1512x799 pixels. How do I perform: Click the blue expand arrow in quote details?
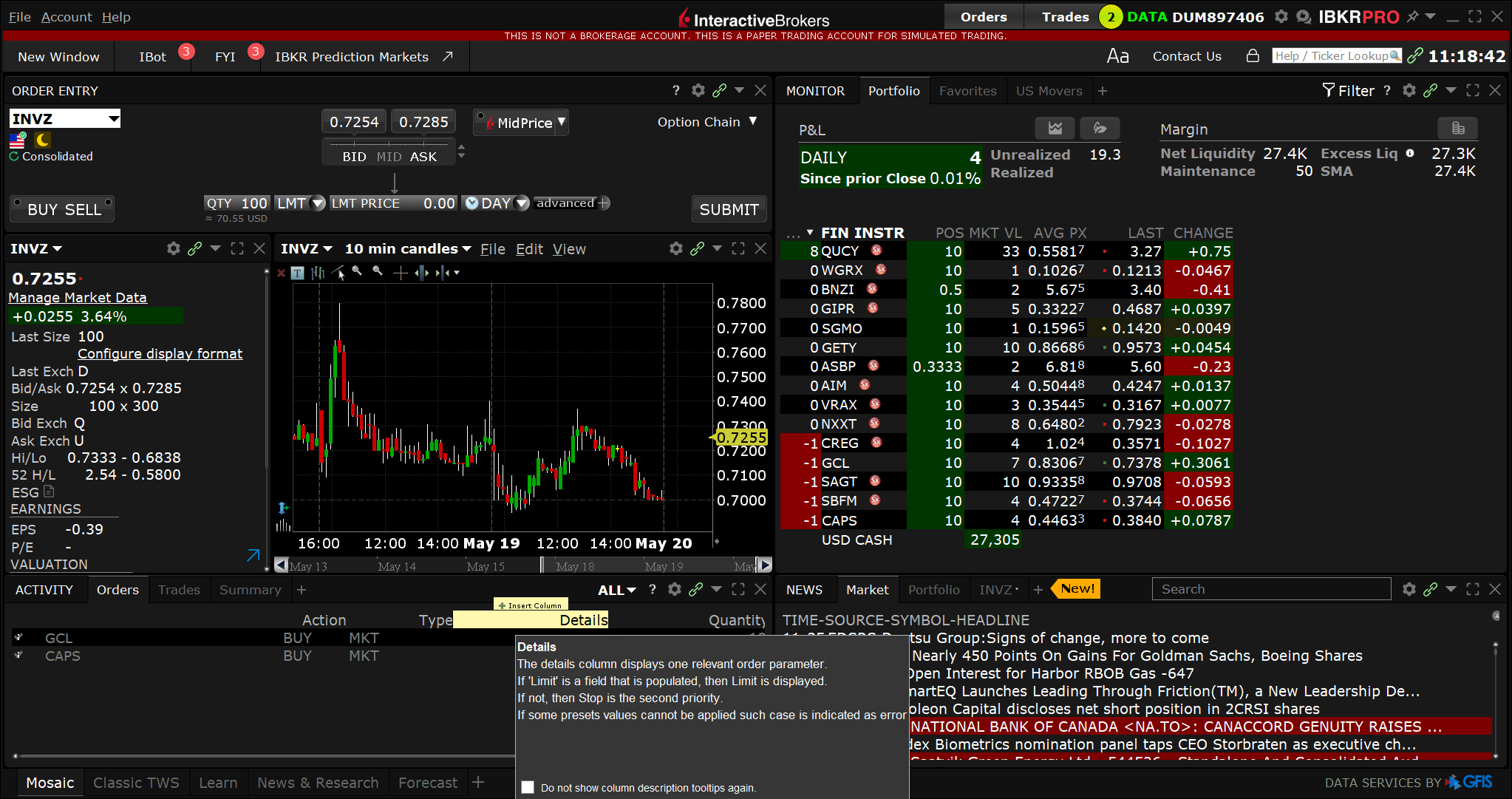(253, 554)
